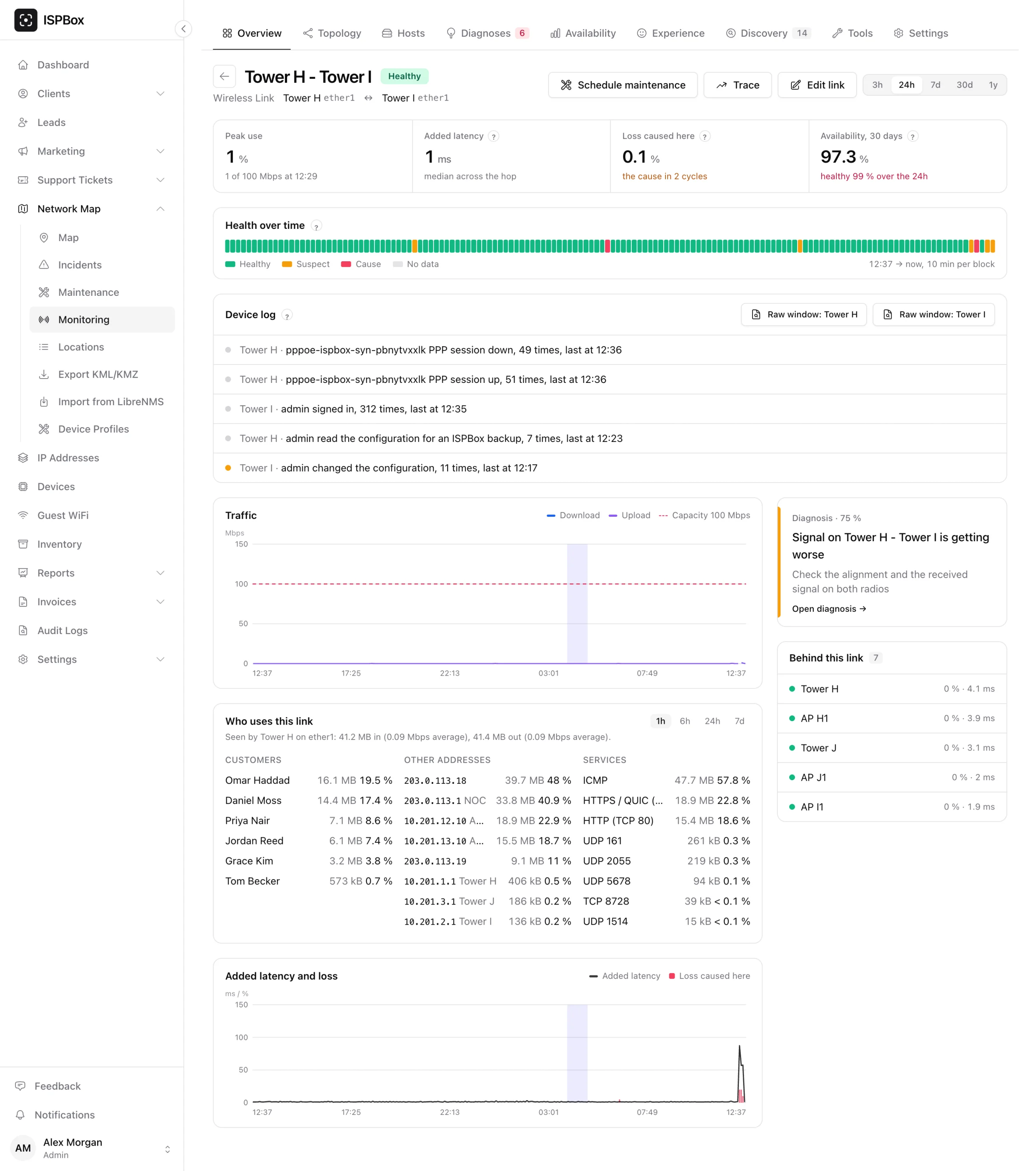
Task: Open help for Loss caused here
Action: (705, 137)
